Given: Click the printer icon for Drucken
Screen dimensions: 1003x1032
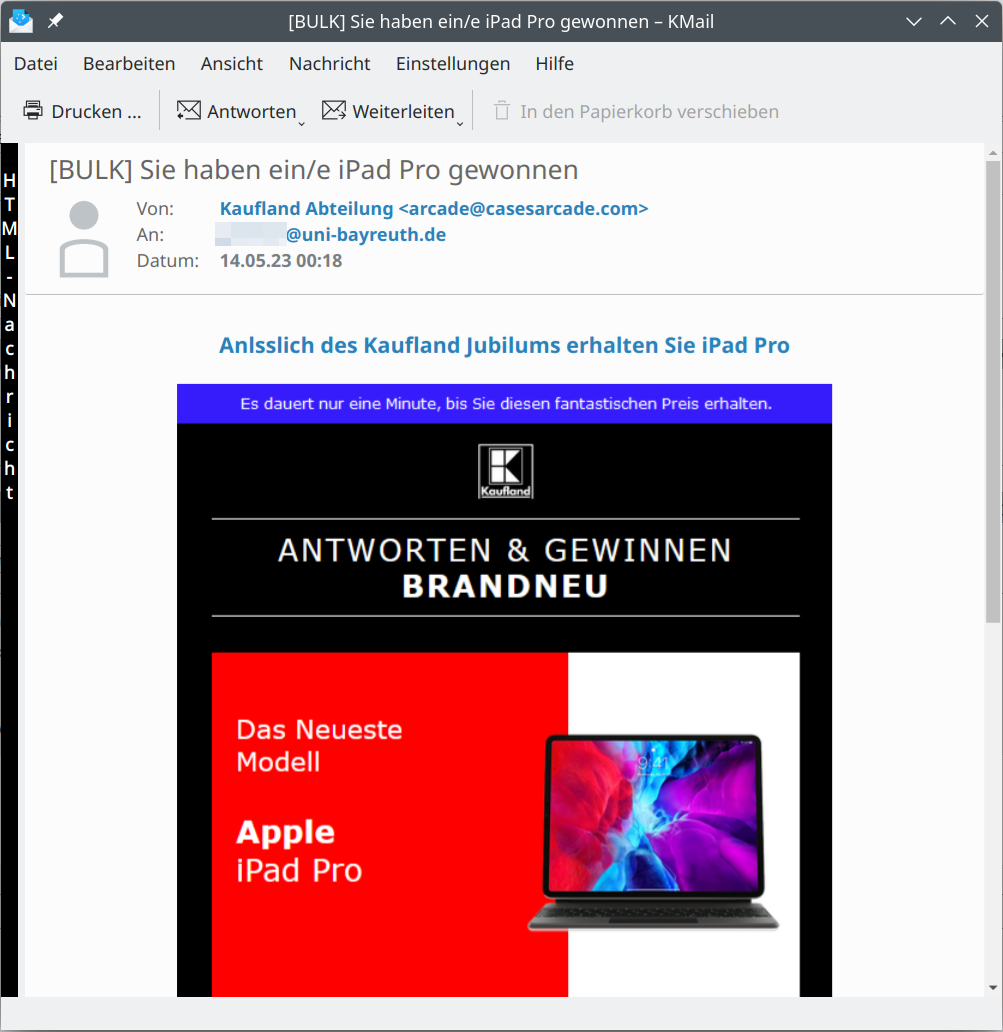Looking at the screenshot, I should [x=33, y=111].
